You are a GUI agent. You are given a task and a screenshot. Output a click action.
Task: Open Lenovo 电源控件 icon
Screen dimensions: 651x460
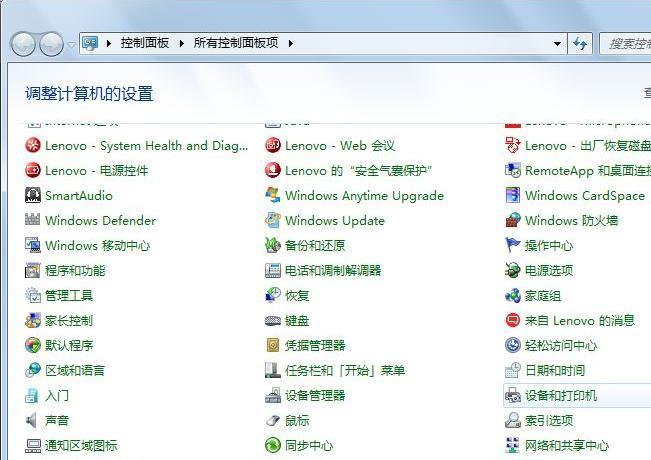tap(33, 171)
